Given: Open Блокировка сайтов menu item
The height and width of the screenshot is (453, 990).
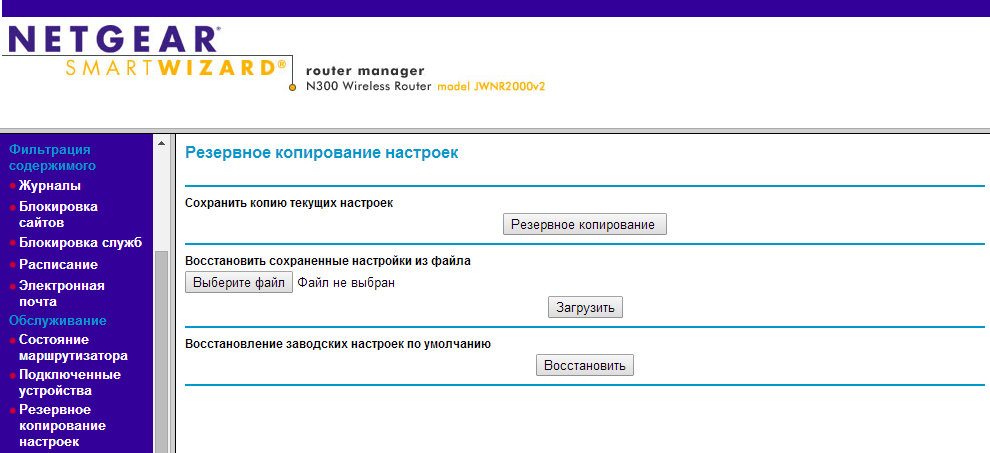Looking at the screenshot, I should pos(58,215).
